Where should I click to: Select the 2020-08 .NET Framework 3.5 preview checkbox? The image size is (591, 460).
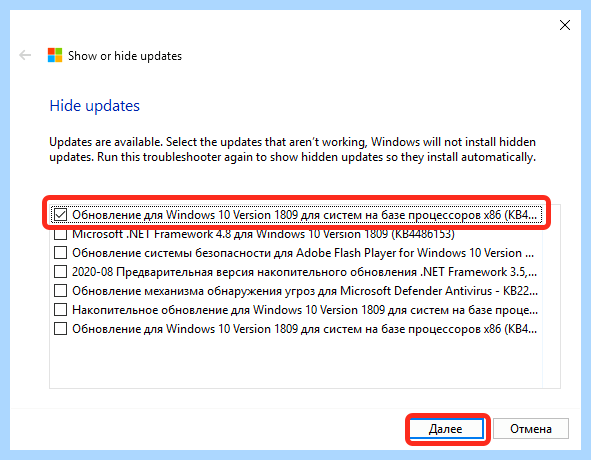pyautogui.click(x=60, y=271)
